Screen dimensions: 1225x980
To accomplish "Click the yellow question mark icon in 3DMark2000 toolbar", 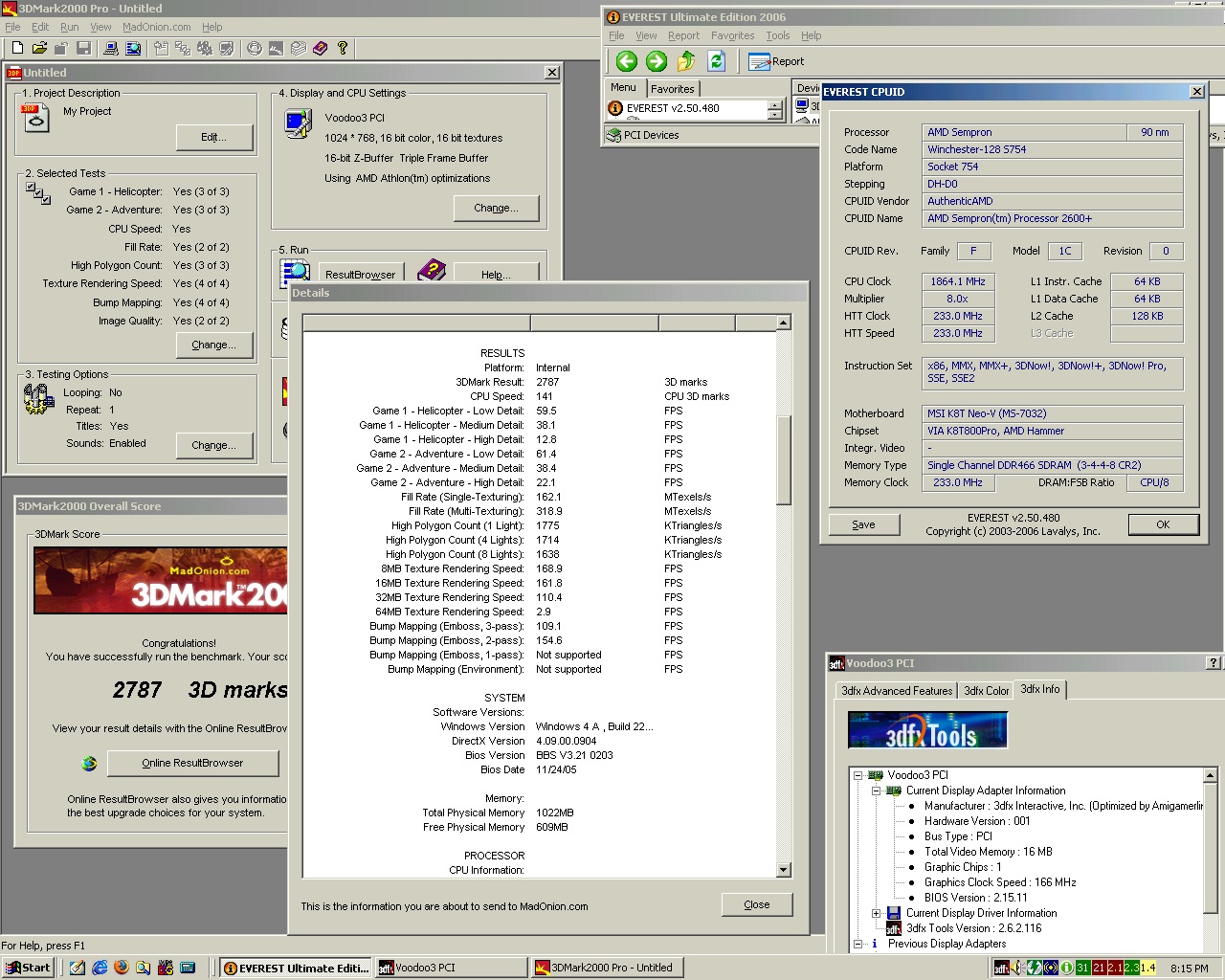I will pos(343,48).
